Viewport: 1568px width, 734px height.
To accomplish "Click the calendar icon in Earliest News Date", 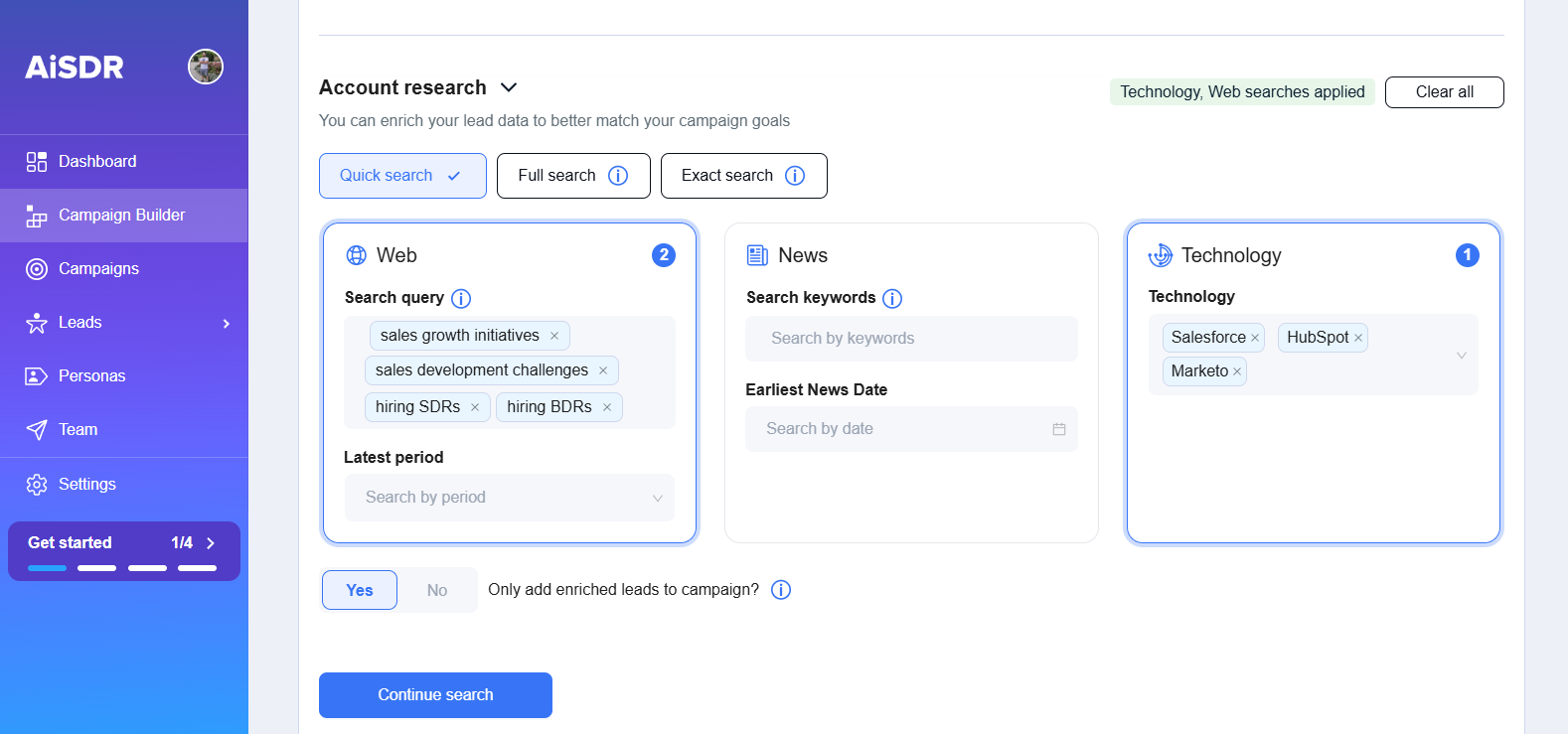I will pos(1059,429).
